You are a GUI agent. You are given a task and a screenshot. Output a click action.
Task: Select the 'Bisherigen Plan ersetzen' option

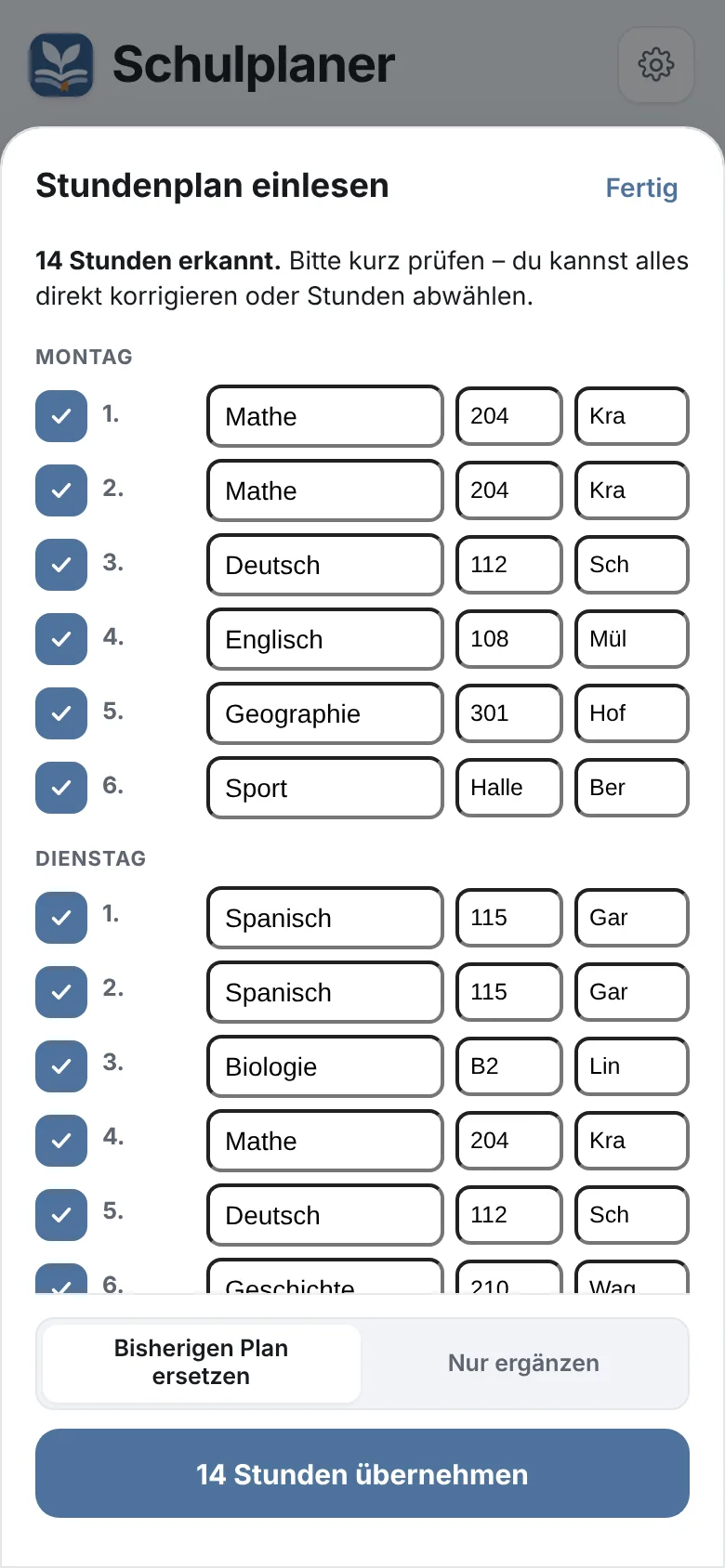pos(201,1363)
